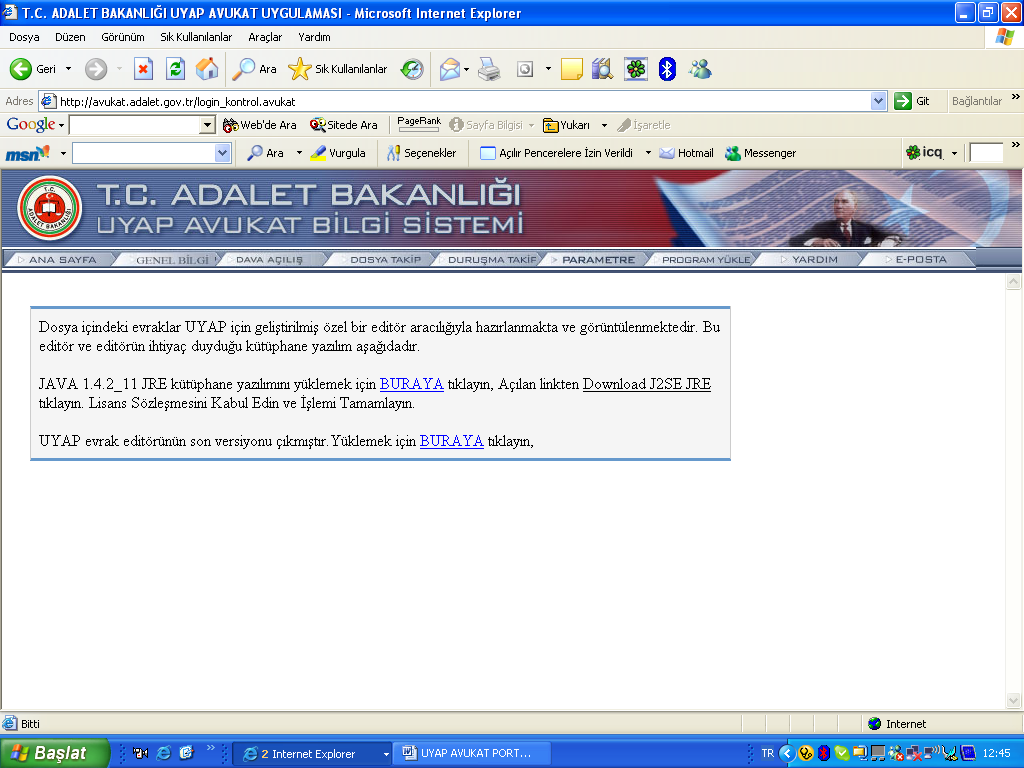Click the Git go button
Image resolution: width=1024 pixels, height=768 pixels.
click(x=912, y=101)
